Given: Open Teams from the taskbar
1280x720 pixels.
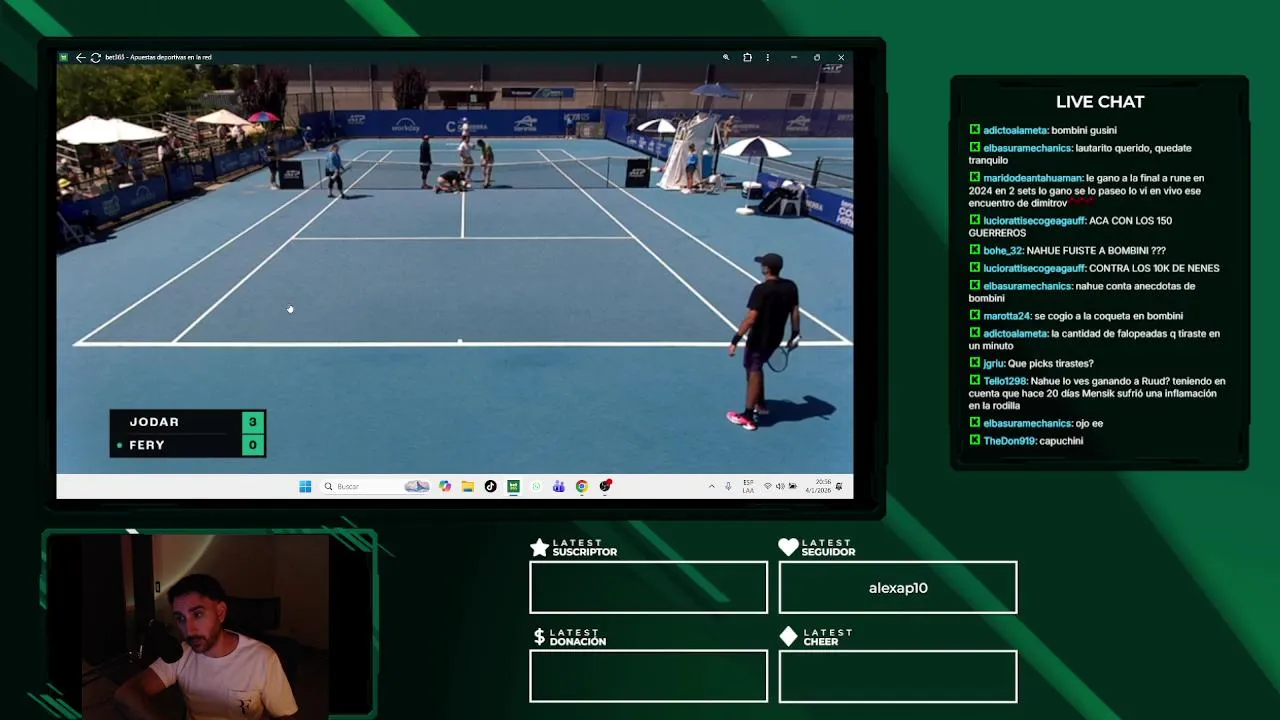Looking at the screenshot, I should tap(558, 486).
